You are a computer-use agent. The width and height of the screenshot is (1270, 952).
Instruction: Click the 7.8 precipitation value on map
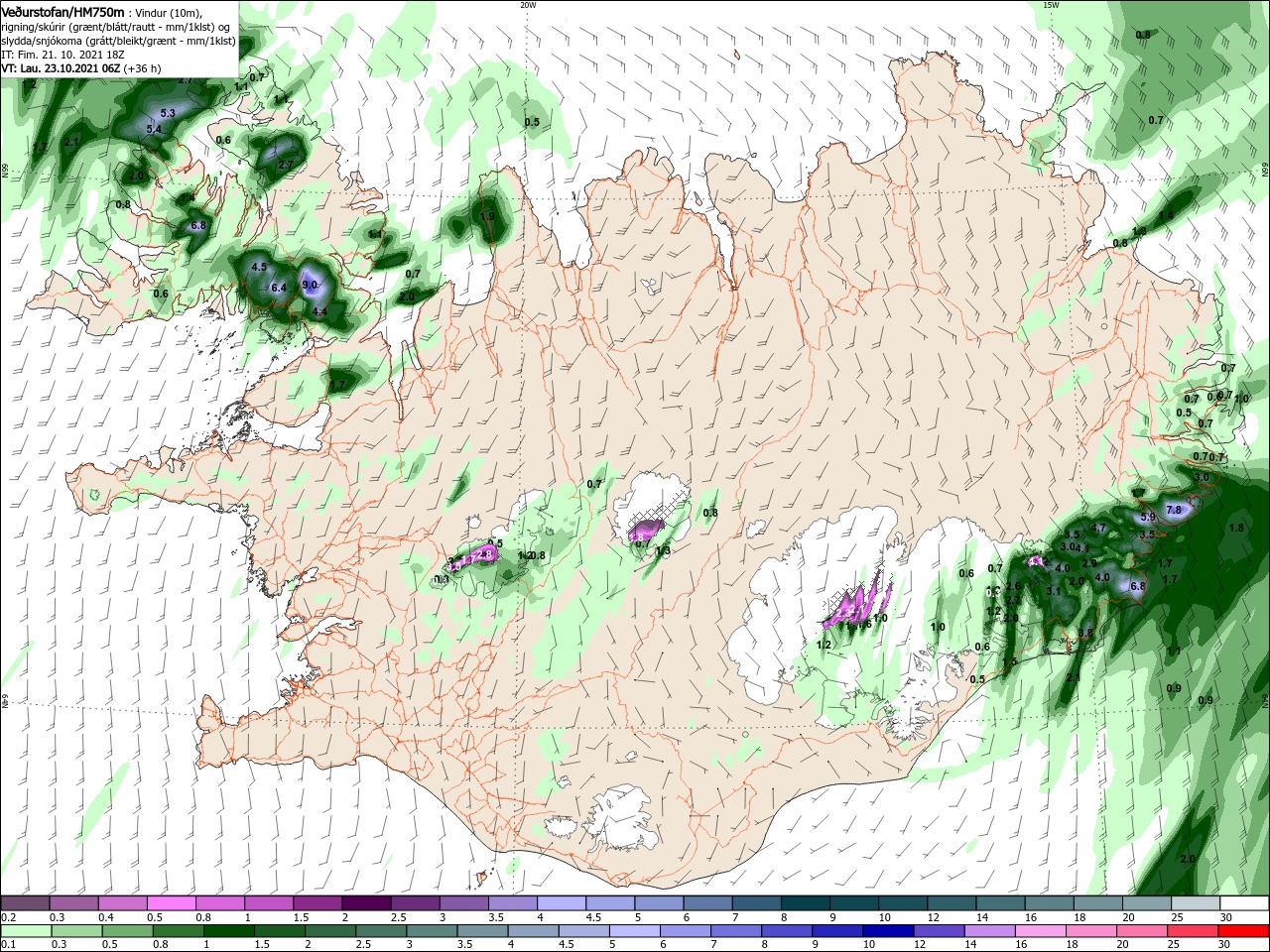1175,510
